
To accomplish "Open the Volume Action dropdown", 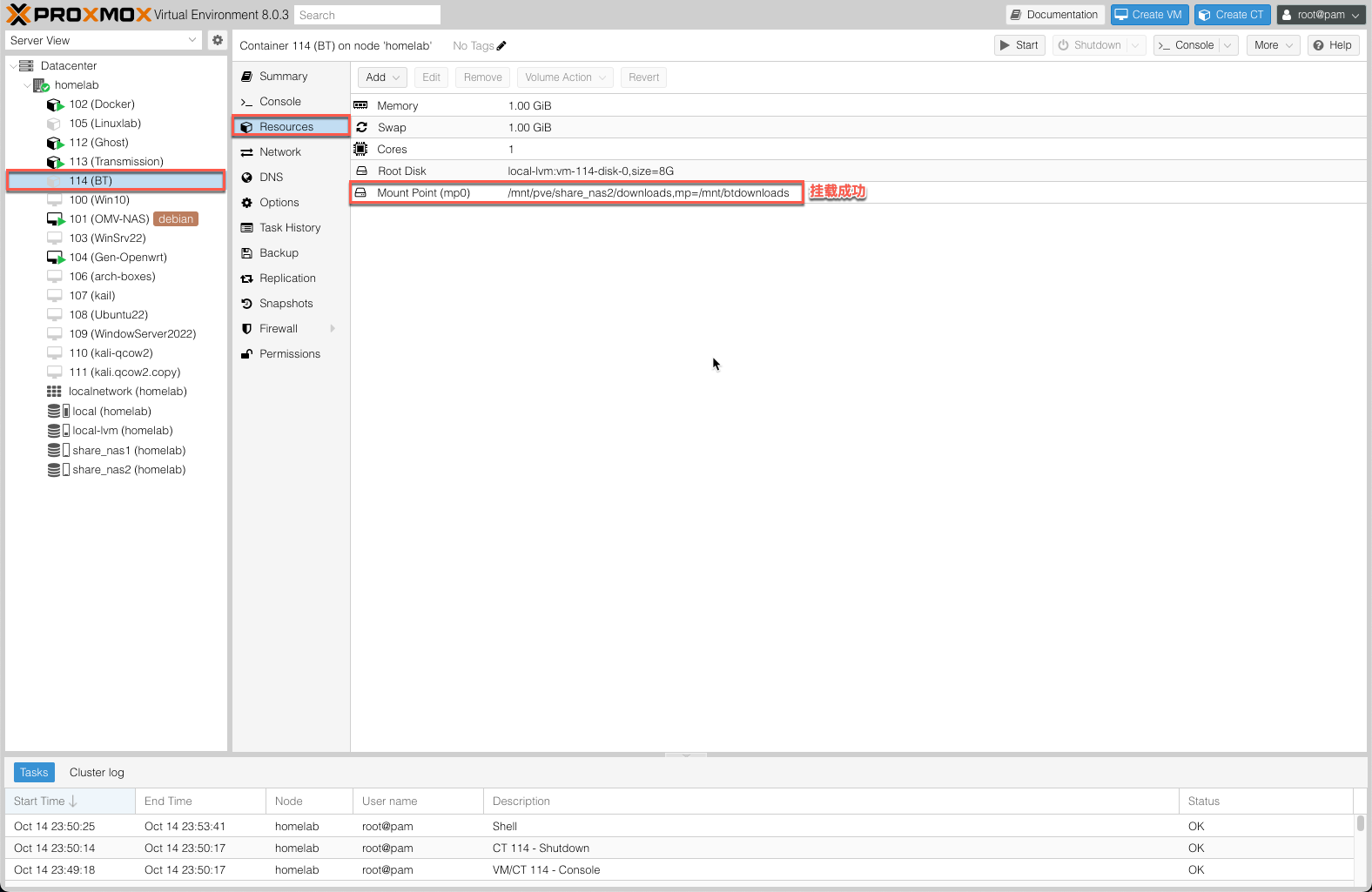I will click(x=565, y=77).
